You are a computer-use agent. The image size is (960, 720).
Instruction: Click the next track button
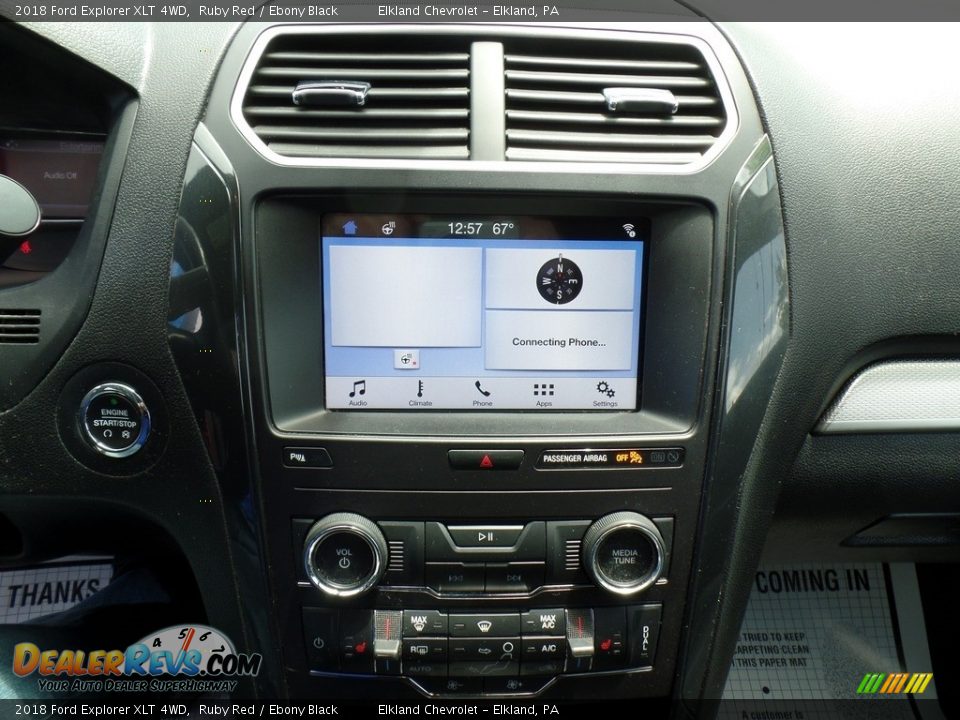514,577
